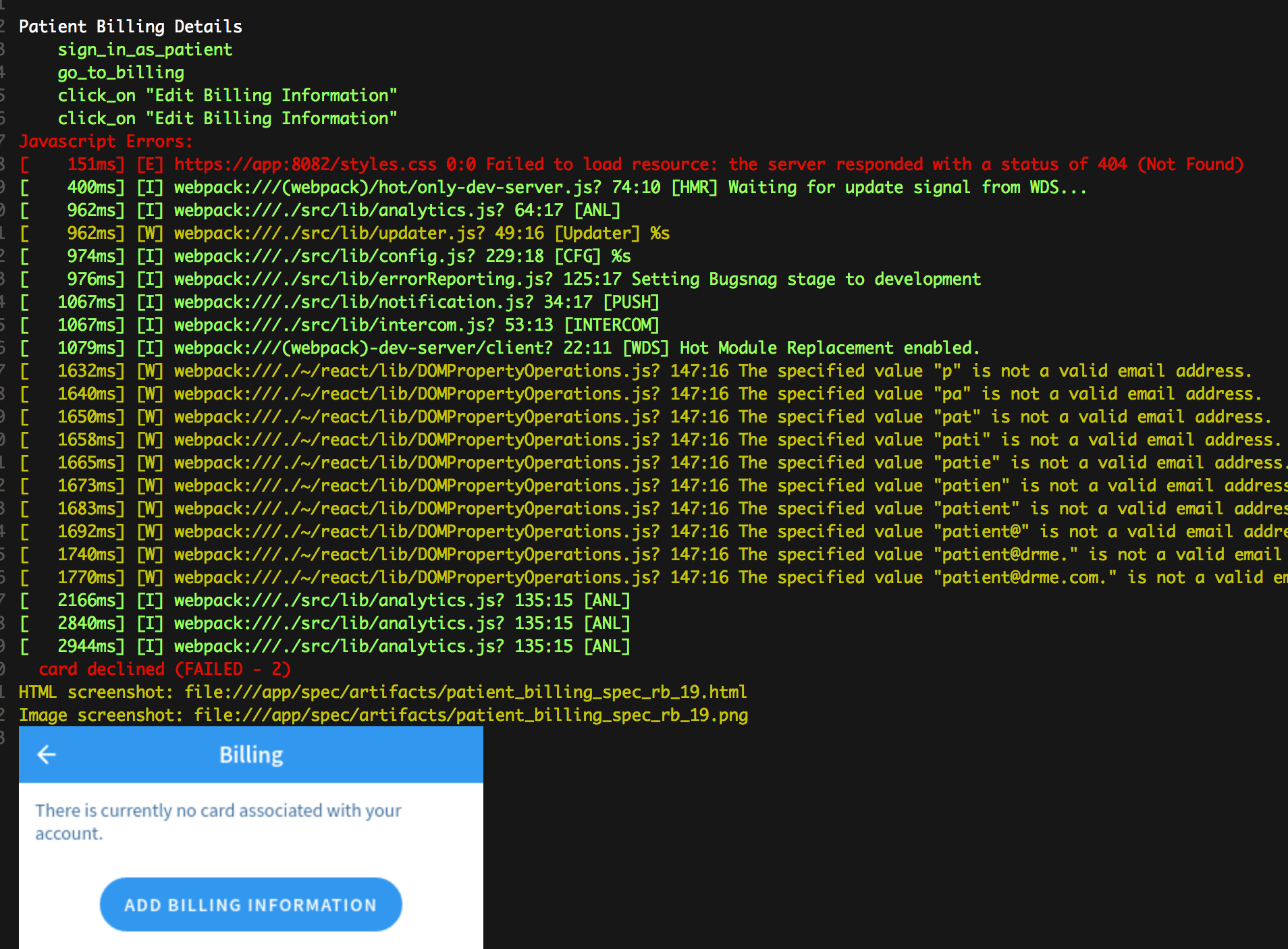Viewport: 1288px width, 949px height.
Task: Click the back arrow in Billing header
Action: tap(47, 755)
